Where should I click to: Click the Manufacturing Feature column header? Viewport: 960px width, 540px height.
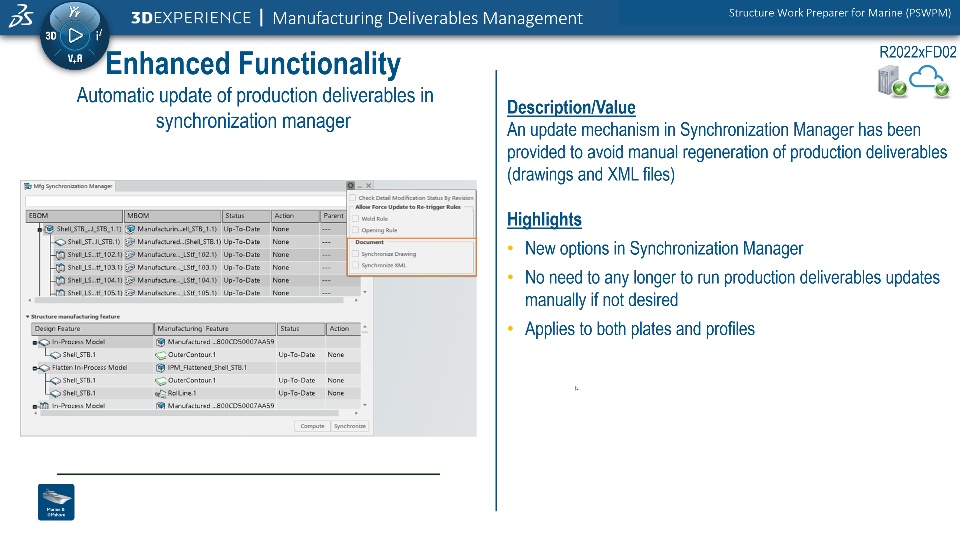(216, 329)
